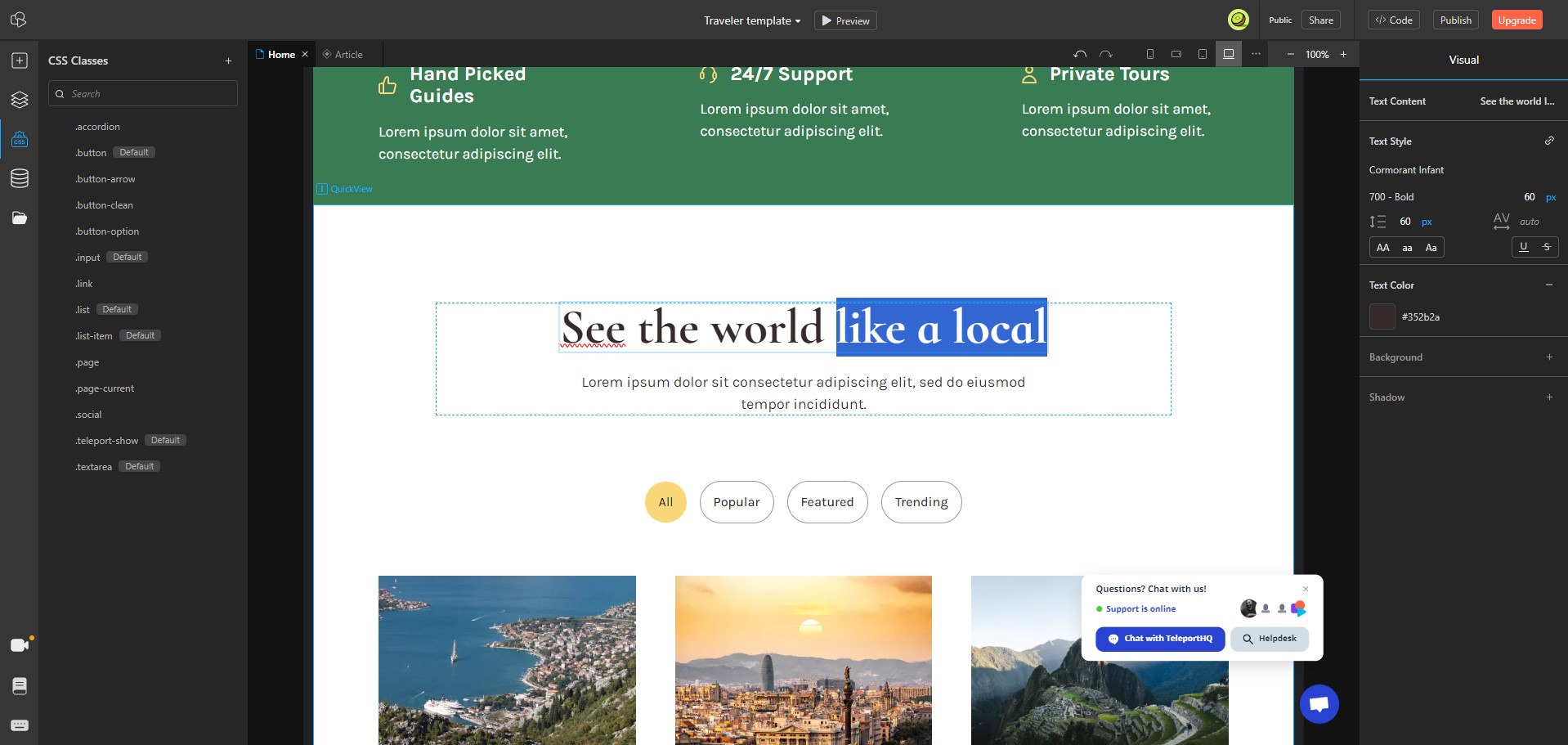The image size is (1568, 745).
Task: Open the Data Sources database icon
Action: click(20, 178)
